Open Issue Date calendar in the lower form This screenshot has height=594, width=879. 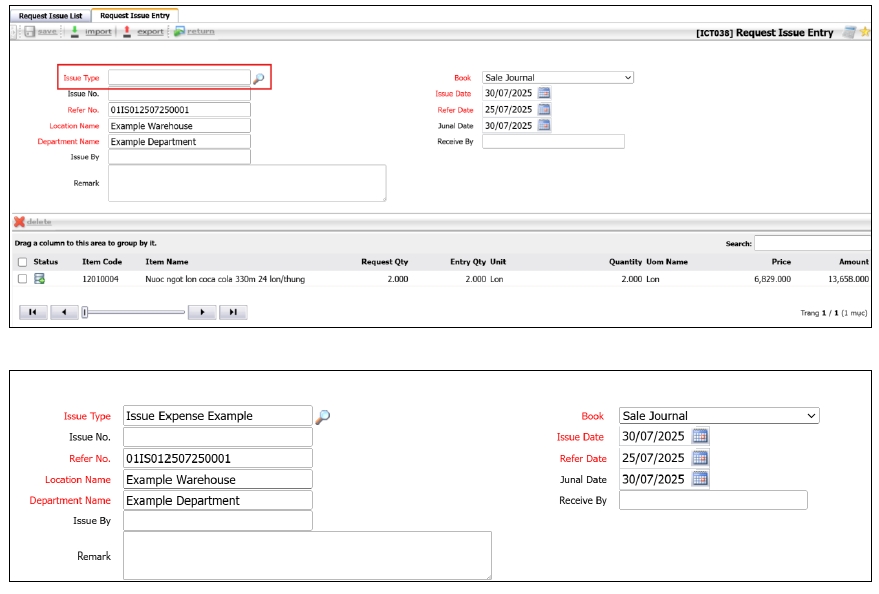coord(700,436)
